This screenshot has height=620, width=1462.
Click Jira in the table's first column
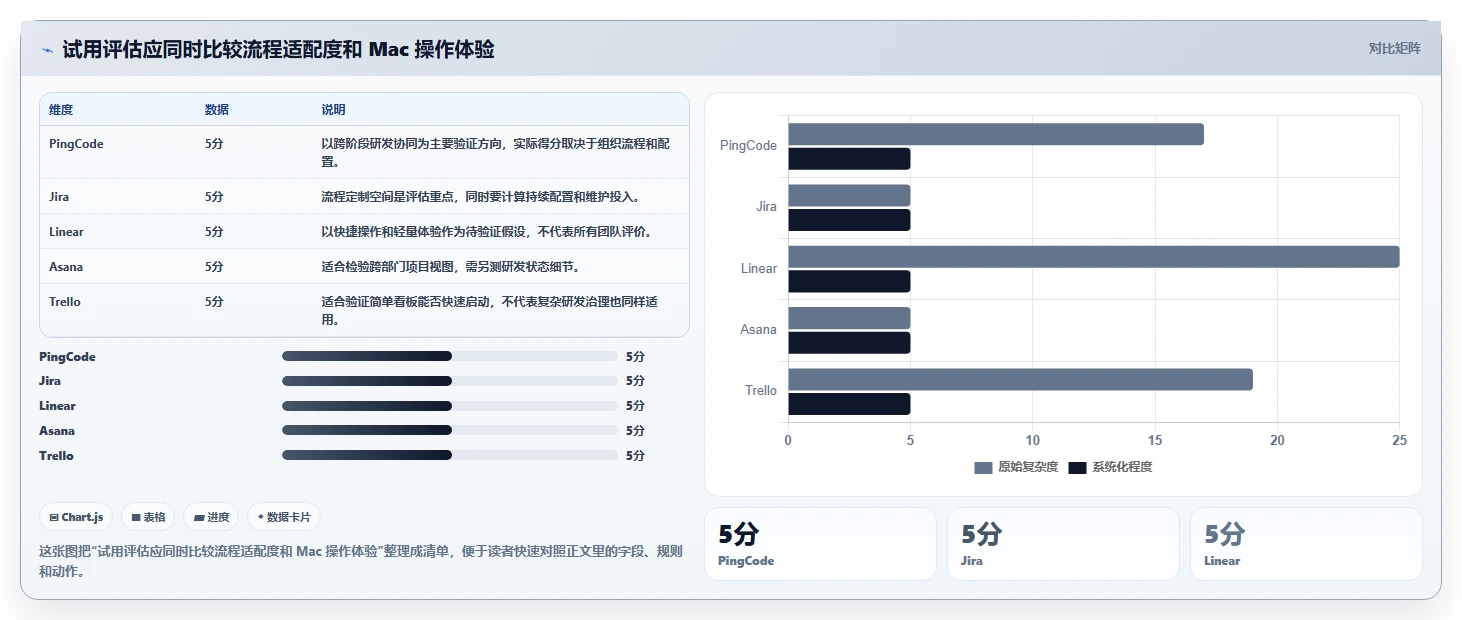[59, 197]
